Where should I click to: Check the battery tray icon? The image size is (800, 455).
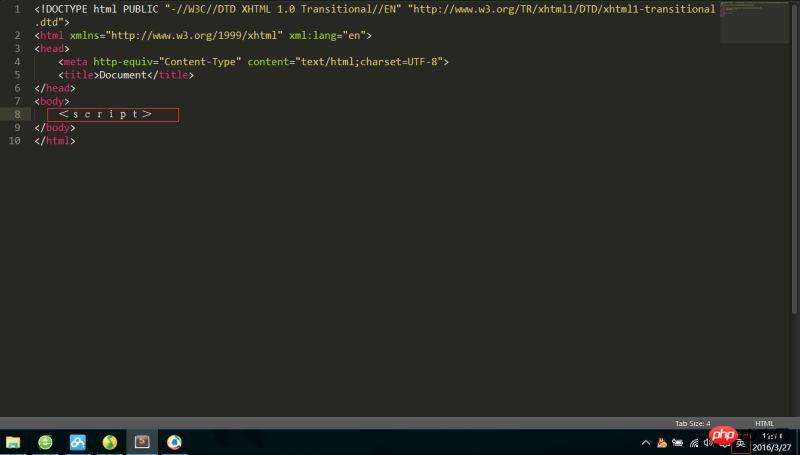pyautogui.click(x=678, y=443)
